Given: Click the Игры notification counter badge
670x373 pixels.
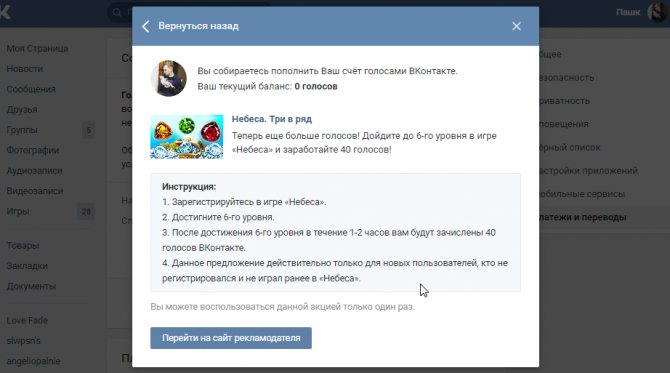Looking at the screenshot, I should 86,211.
